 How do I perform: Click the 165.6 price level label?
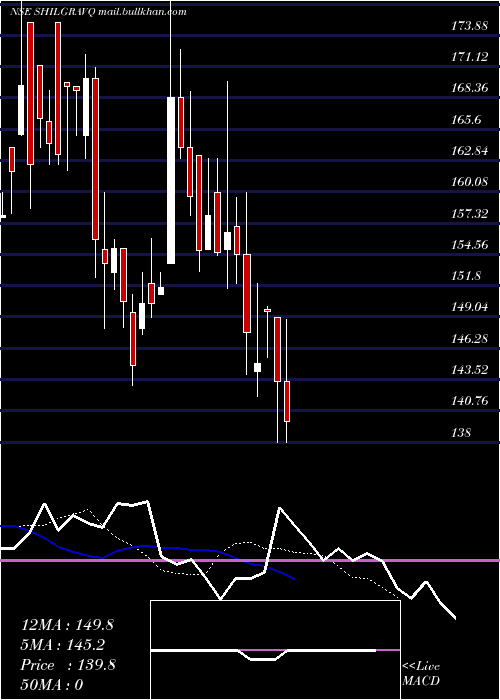[466, 120]
